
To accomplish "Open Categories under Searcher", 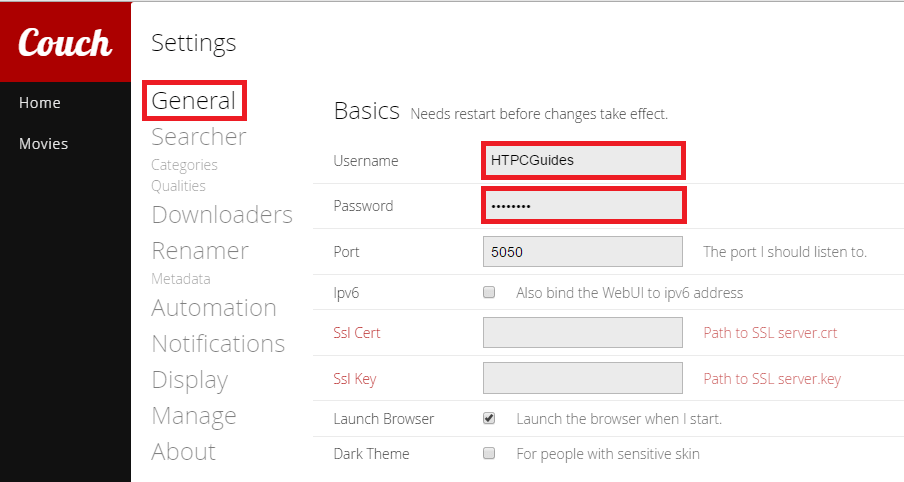I will tap(184, 165).
